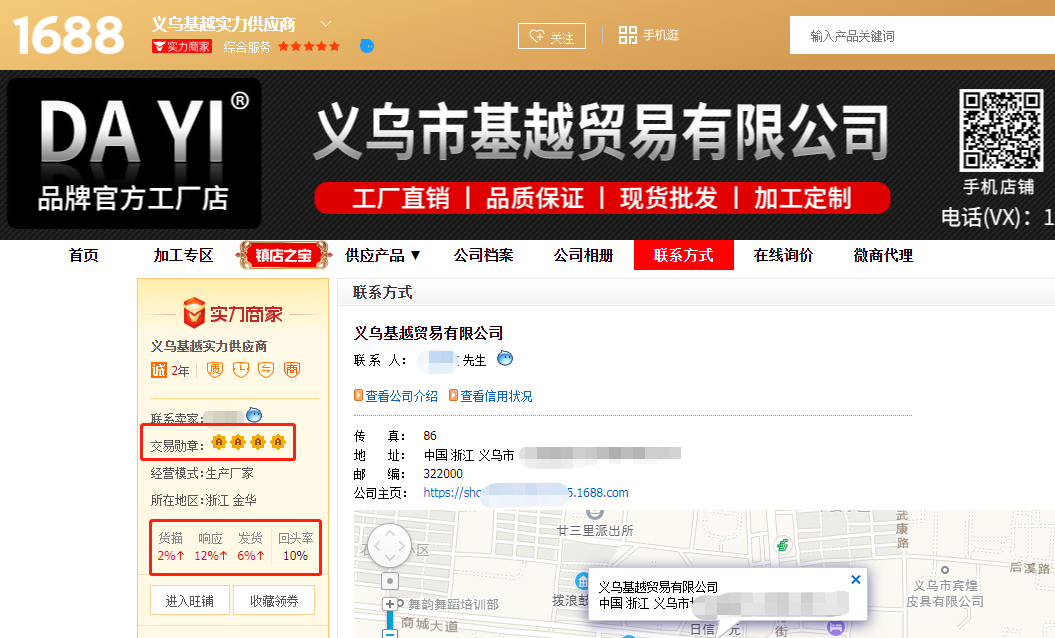Viewport: 1055px width, 638px height.
Task: Click the 舞韵舞蹈培训部 map label
Action: [453, 604]
